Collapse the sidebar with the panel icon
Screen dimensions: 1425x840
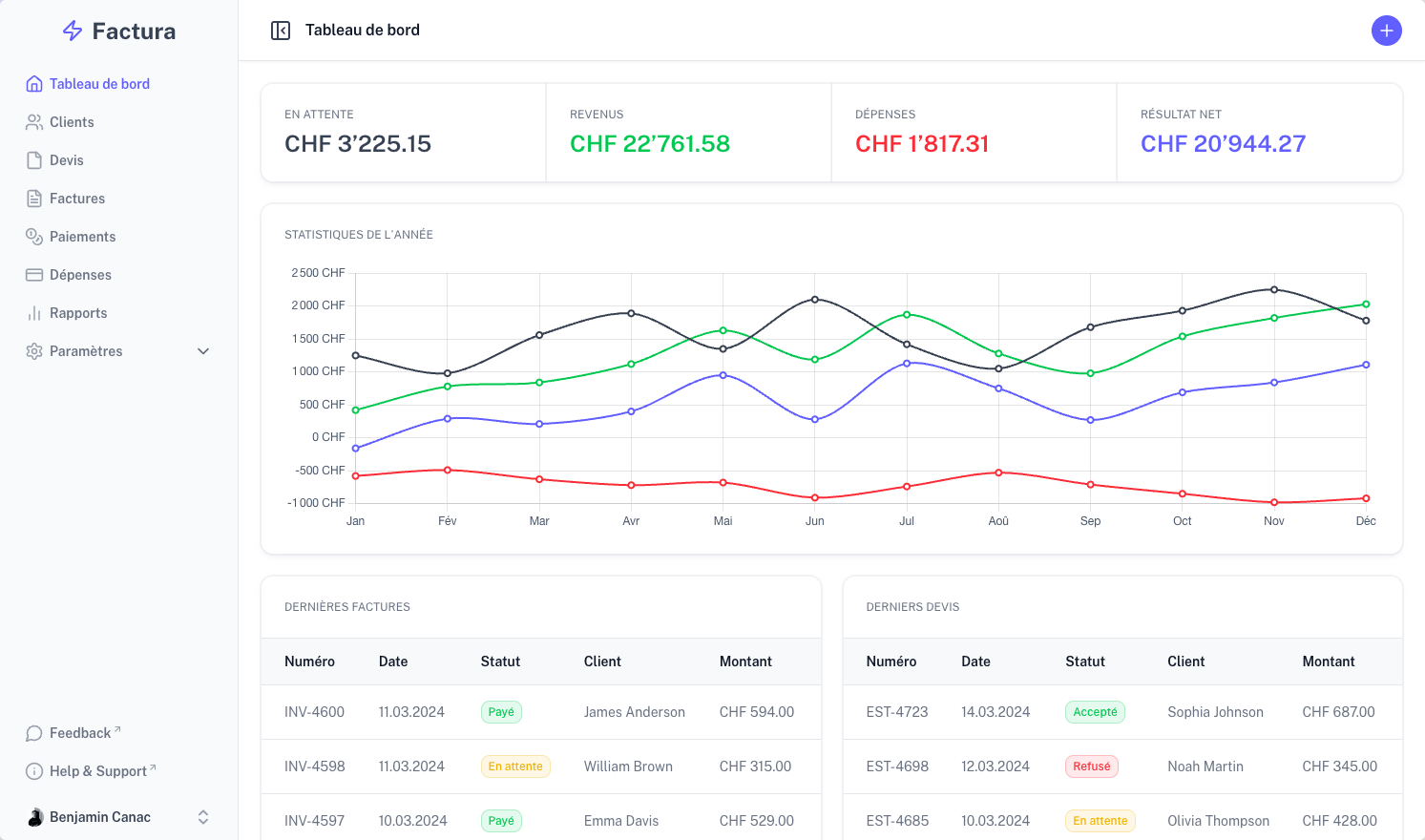click(x=281, y=31)
